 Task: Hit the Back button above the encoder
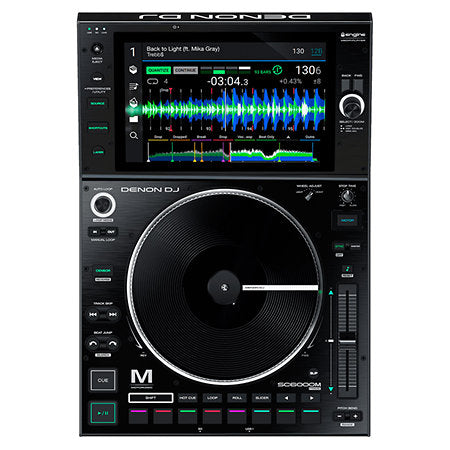tap(346, 86)
